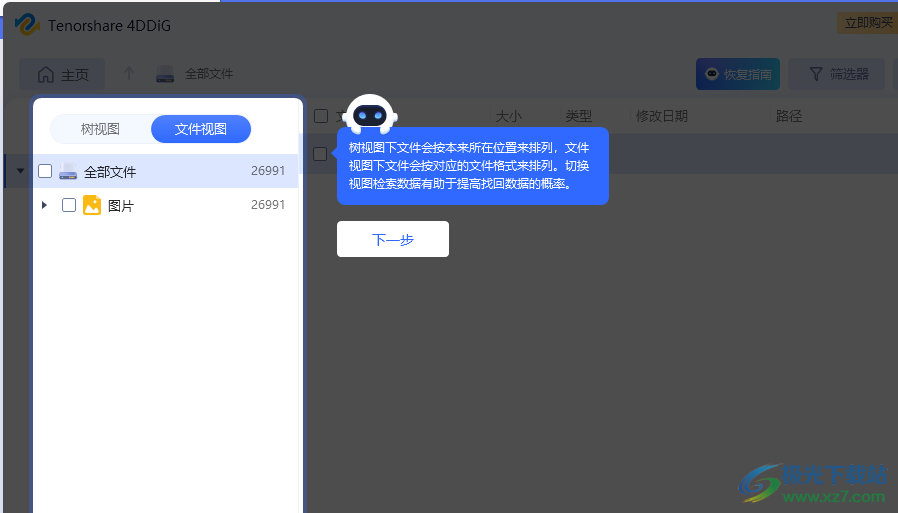Click the home icon in 主页
Screen dimensions: 898x513
pyautogui.click(x=46, y=74)
